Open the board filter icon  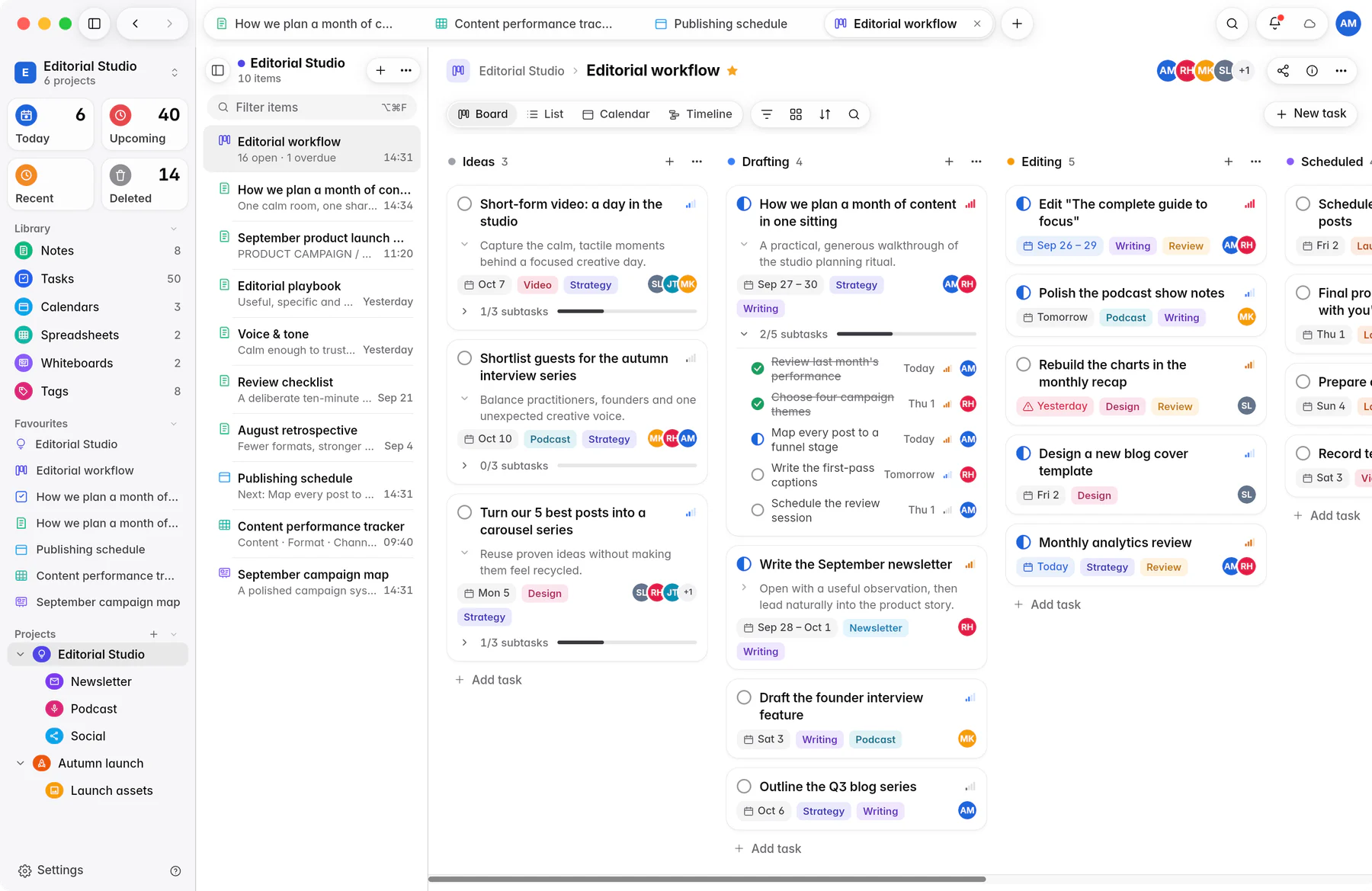pyautogui.click(x=767, y=114)
